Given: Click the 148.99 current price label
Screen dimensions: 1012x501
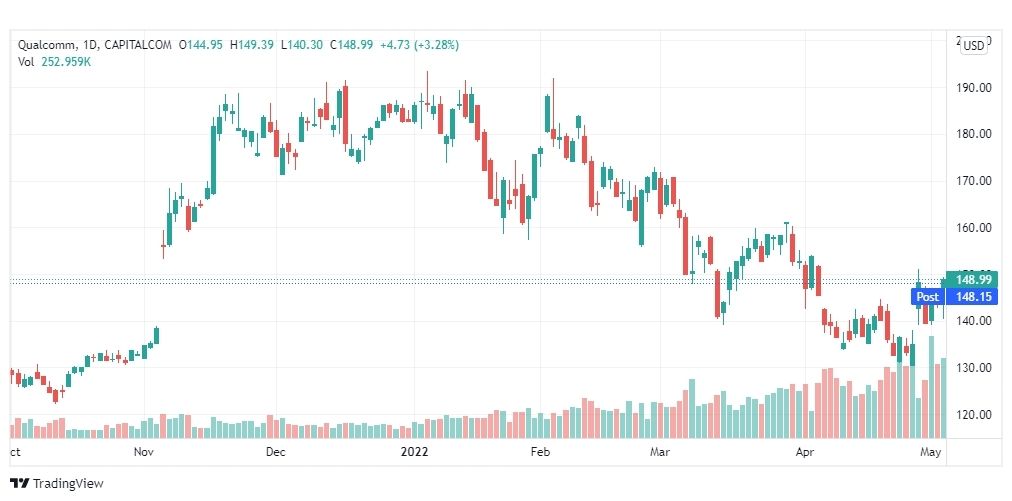Looking at the screenshot, I should tap(971, 279).
